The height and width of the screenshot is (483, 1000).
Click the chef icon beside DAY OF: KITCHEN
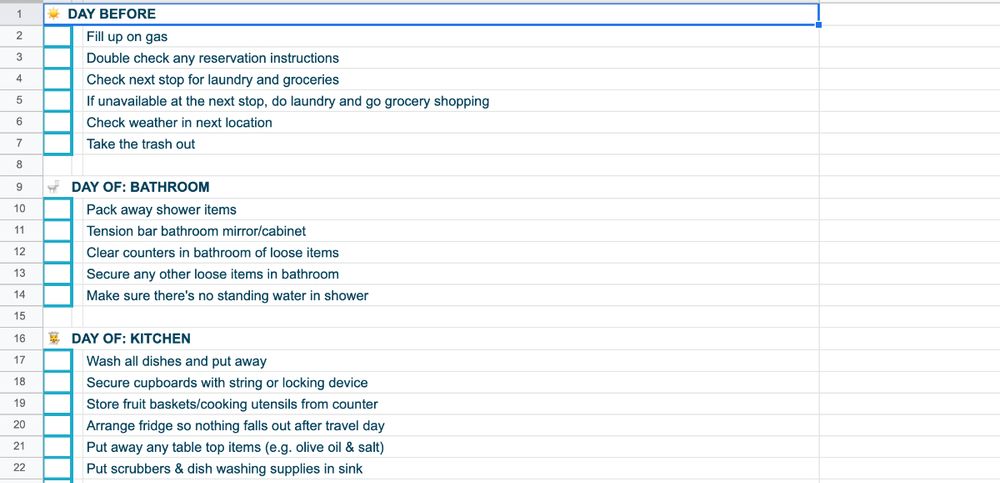click(54, 339)
